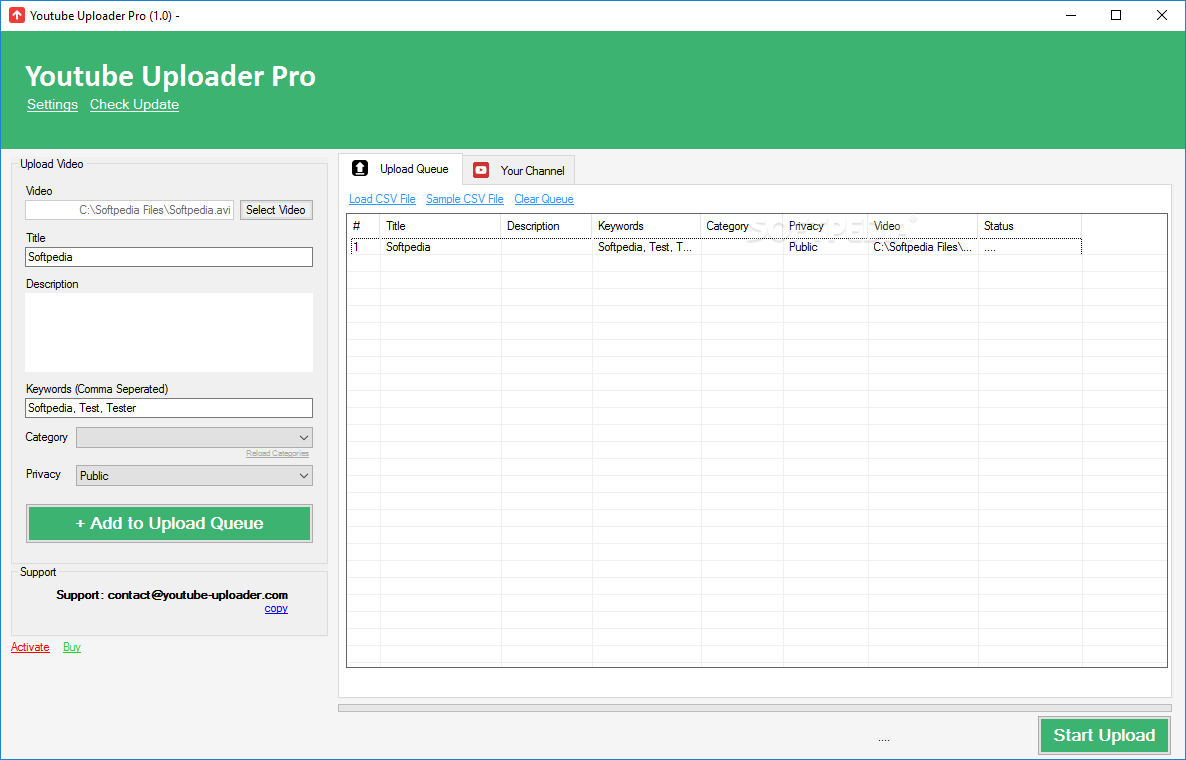Click the Youtube Uploader Pro title bar icon
Screen dimensions: 1186x760
17,15
